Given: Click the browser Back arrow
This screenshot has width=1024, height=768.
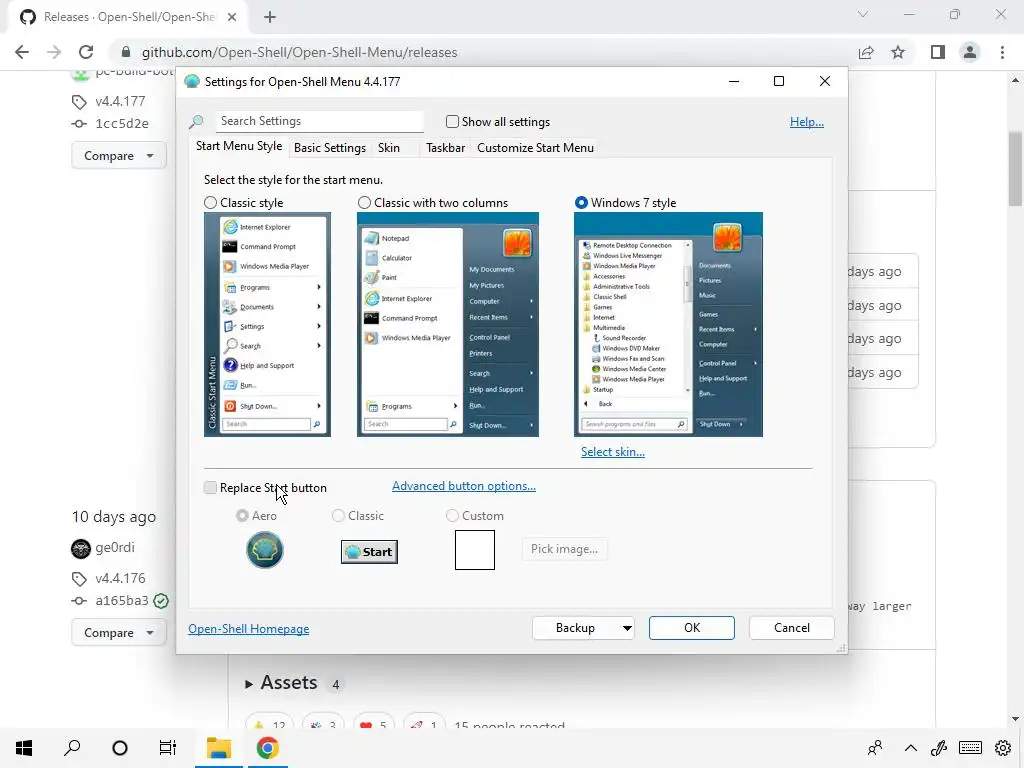Looking at the screenshot, I should pyautogui.click(x=22, y=52).
